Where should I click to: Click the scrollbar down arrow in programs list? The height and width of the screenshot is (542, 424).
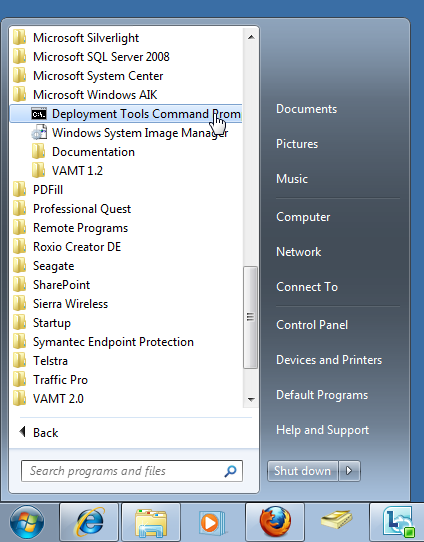[251, 400]
